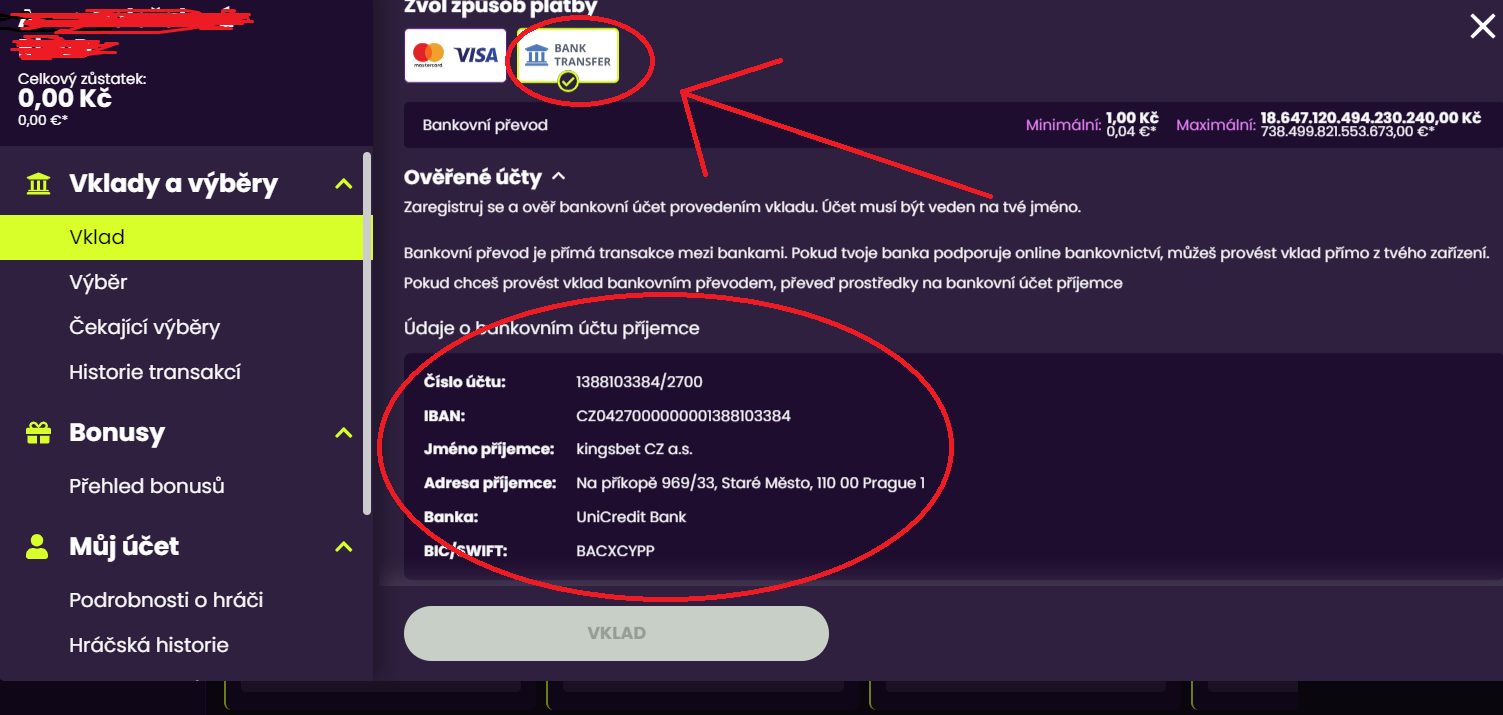The width and height of the screenshot is (1503, 715).
Task: Click the bank building icon beside Vklady a výběry
Action: 38,184
